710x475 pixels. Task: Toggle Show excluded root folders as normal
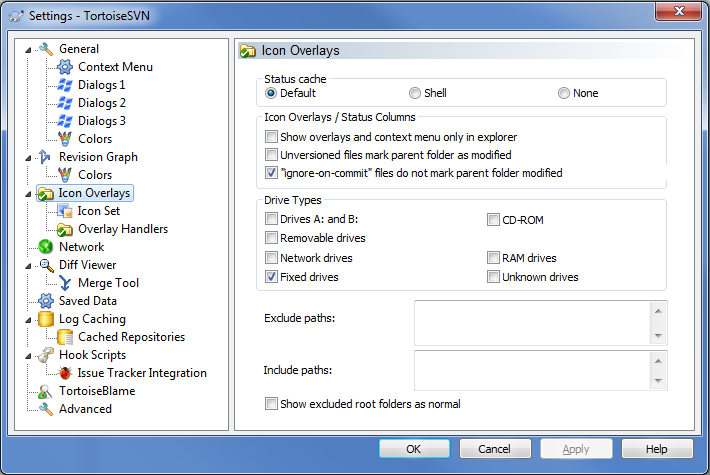click(x=271, y=404)
